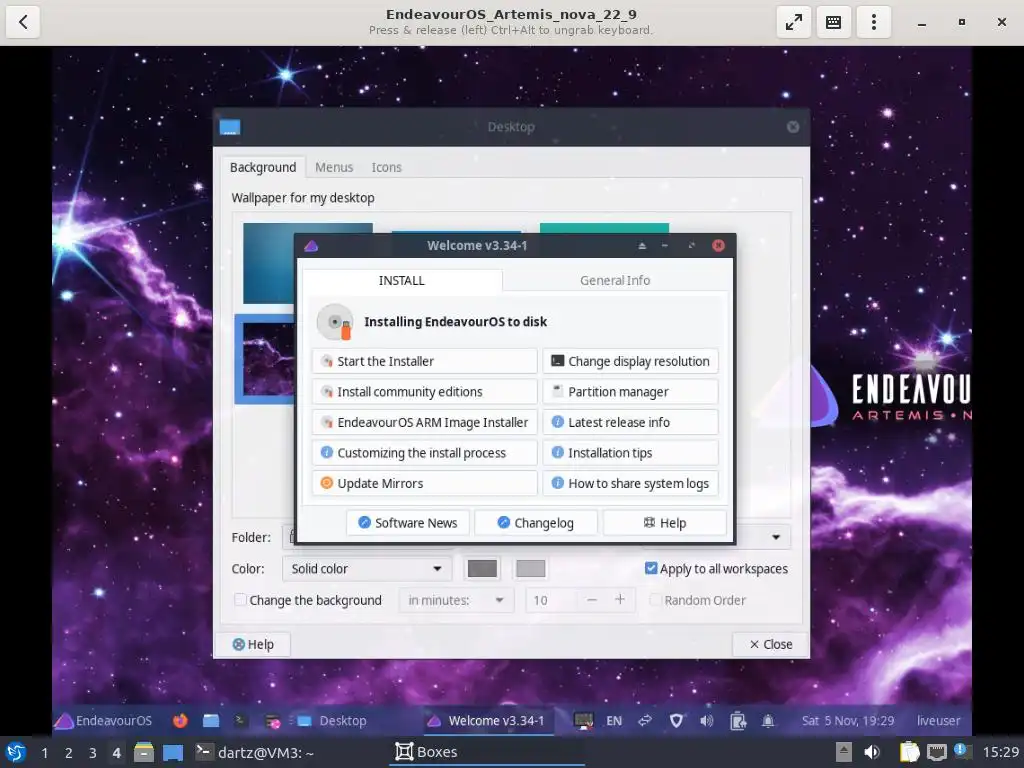Open the dartz@VM3 terminal in host taskbar
This screenshot has width=1024, height=768.
255,752
